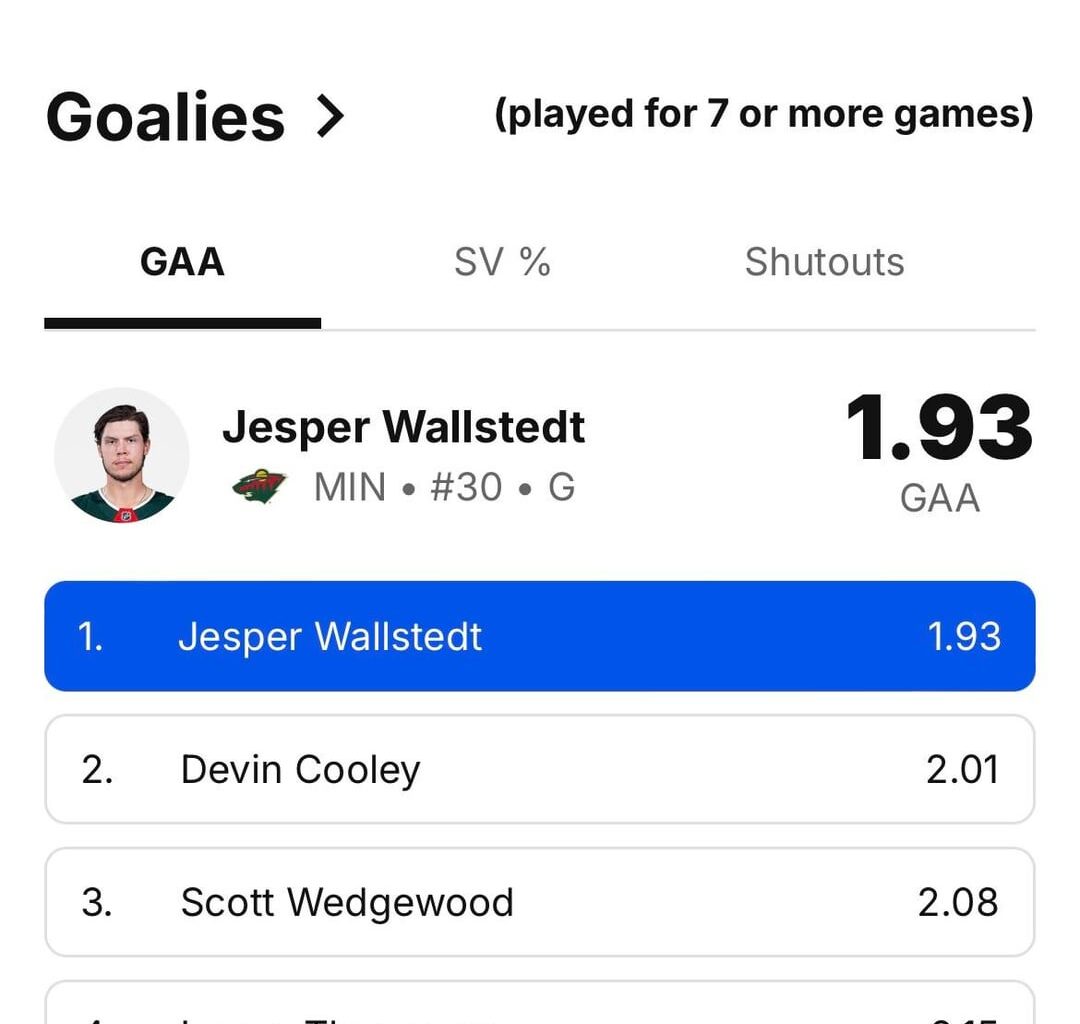Screen dimensions: 1080x1024
Task: Select the GAA tab
Action: point(182,262)
